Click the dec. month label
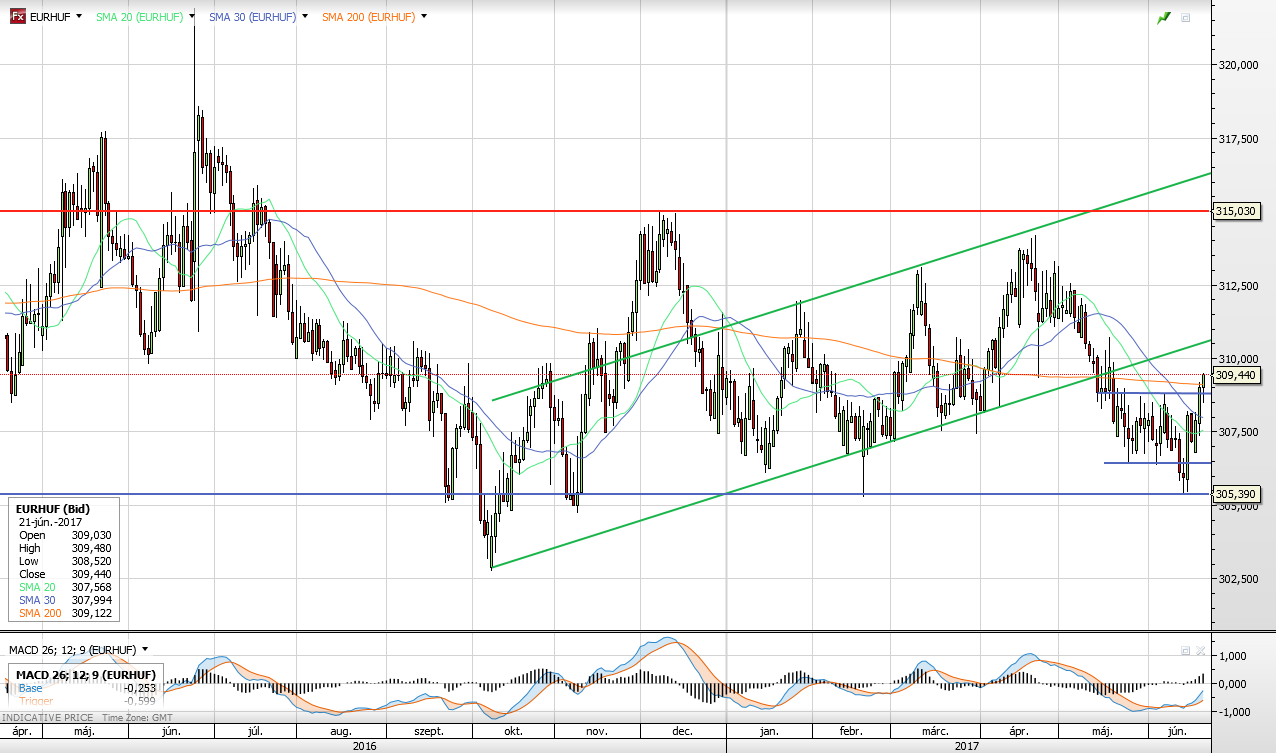This screenshot has width=1276, height=753. [683, 732]
